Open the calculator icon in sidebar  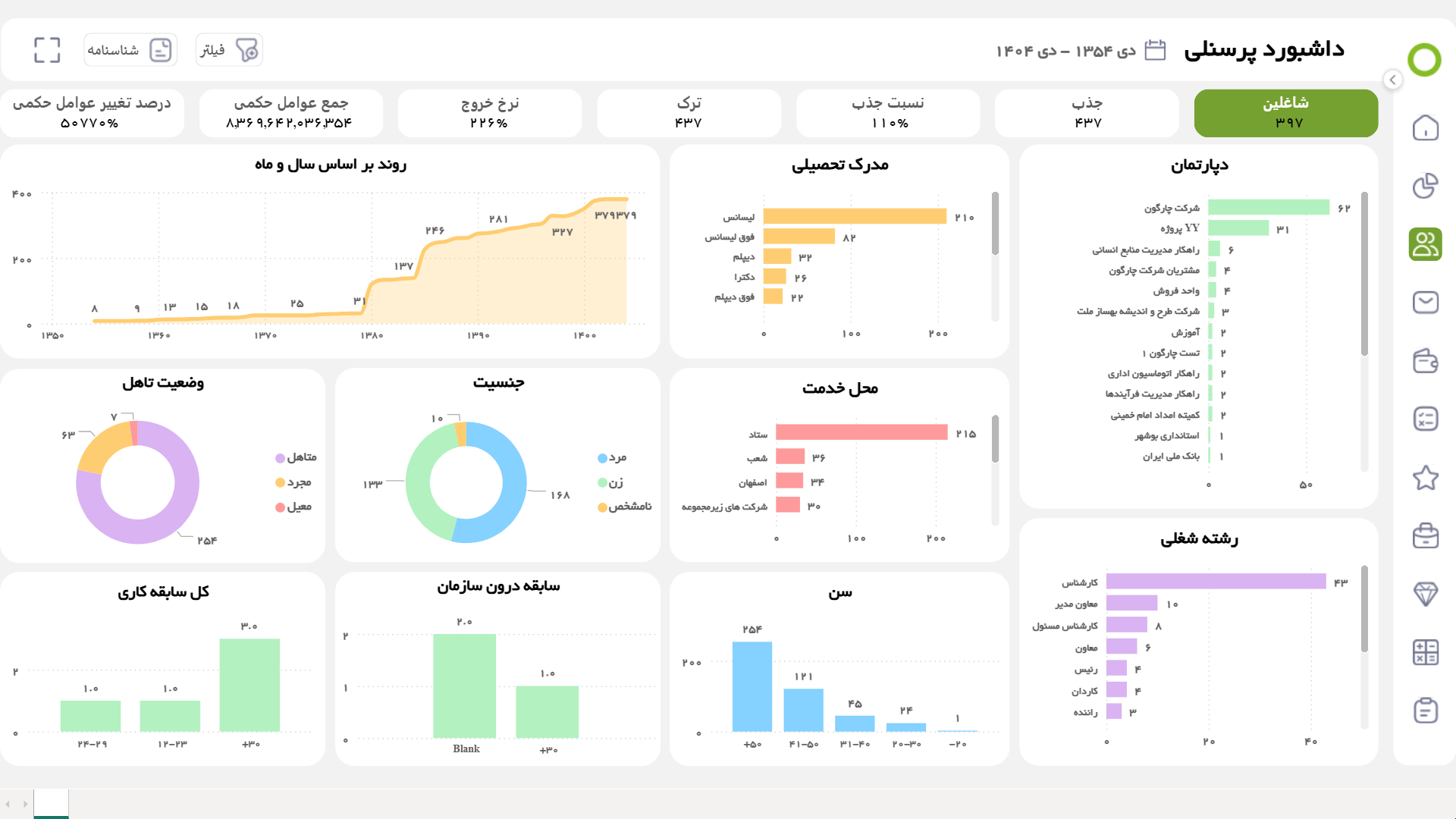tap(1425, 652)
